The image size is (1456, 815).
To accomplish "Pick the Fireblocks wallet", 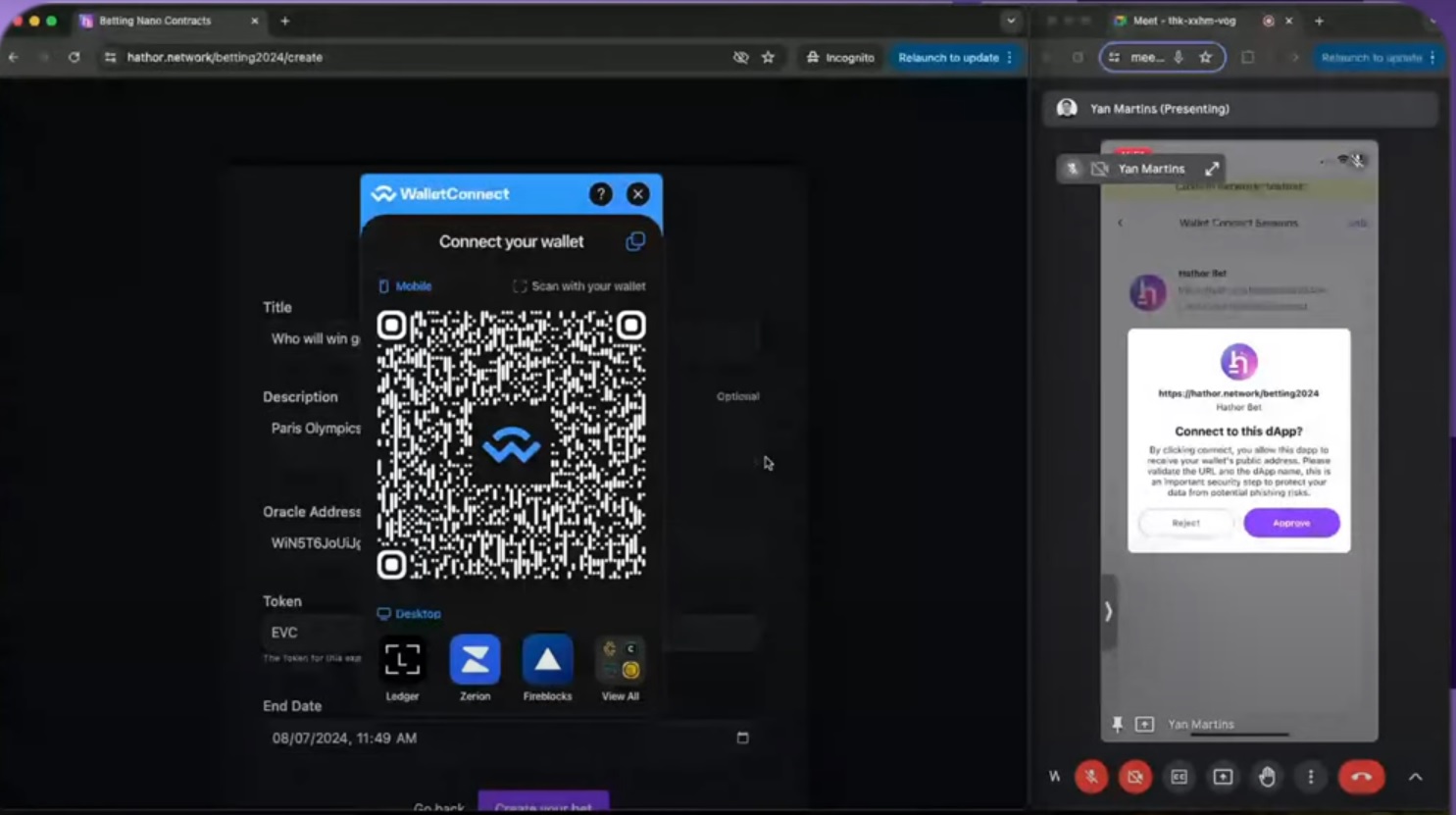I will [x=547, y=668].
